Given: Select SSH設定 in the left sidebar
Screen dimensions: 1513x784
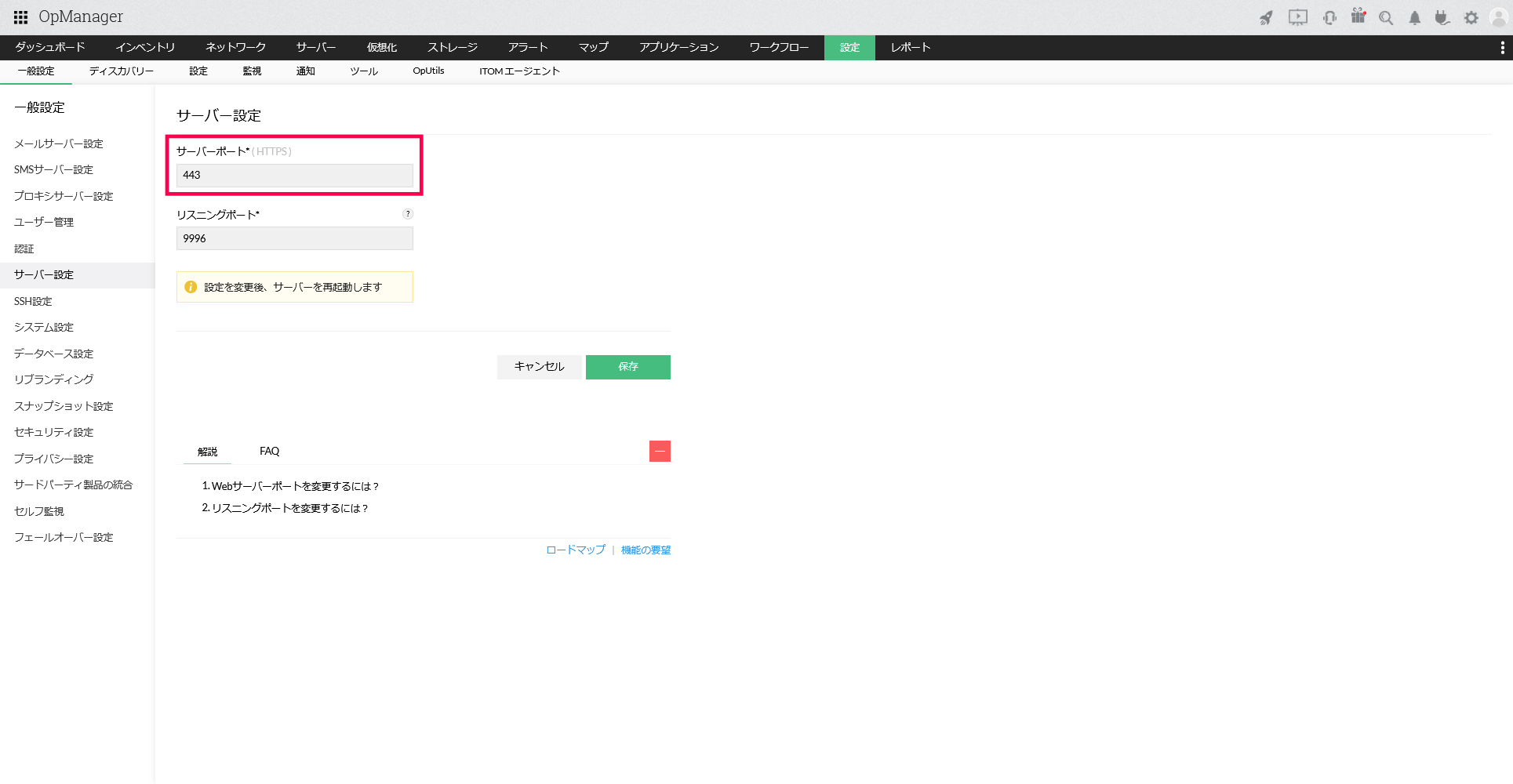Looking at the screenshot, I should [x=32, y=301].
